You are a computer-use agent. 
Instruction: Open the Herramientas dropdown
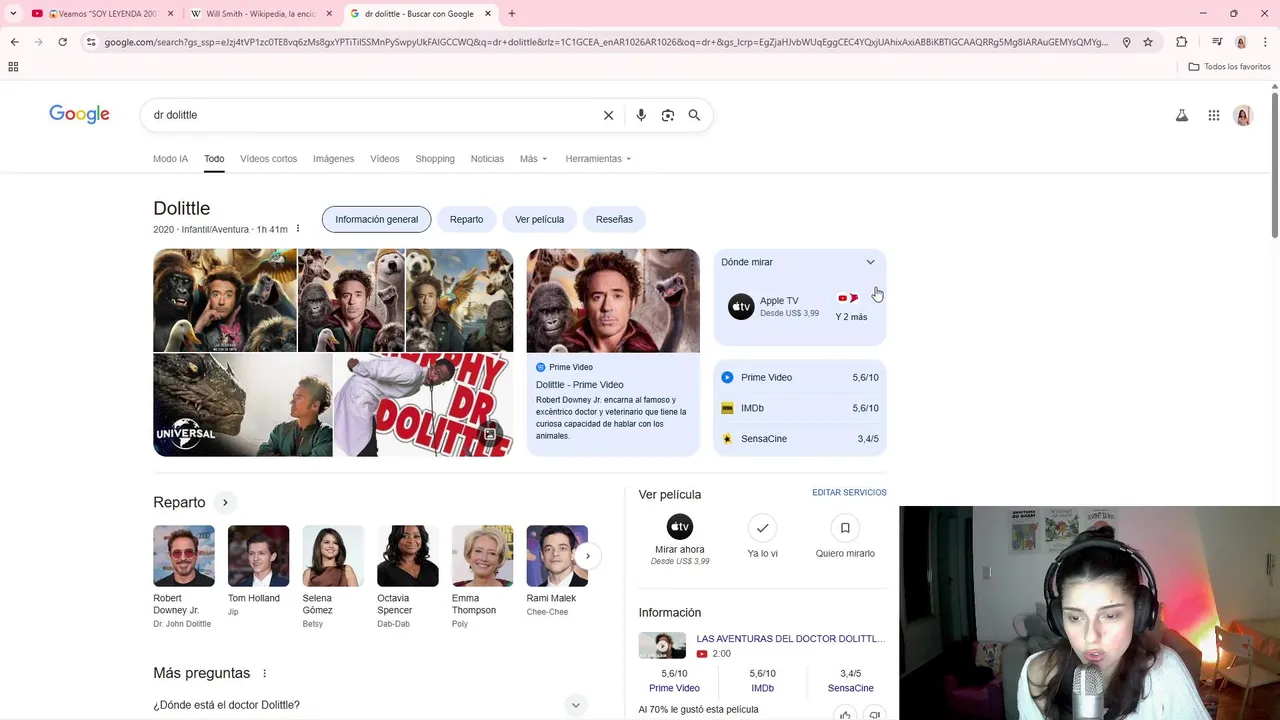click(598, 159)
